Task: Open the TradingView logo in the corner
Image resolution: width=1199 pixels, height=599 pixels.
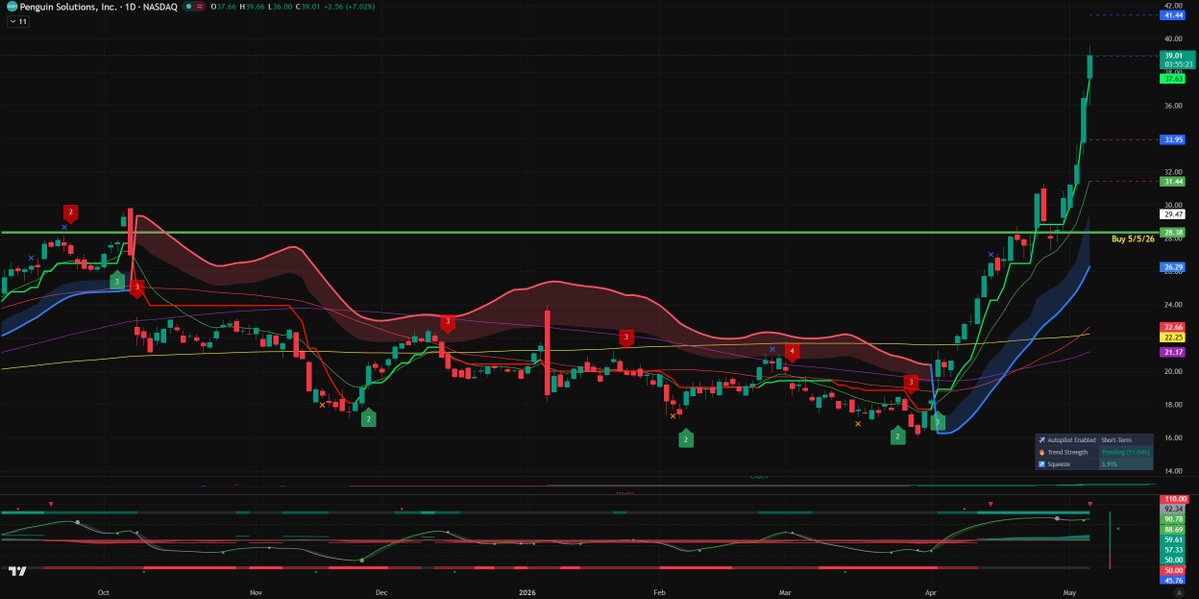Action: tap(18, 571)
